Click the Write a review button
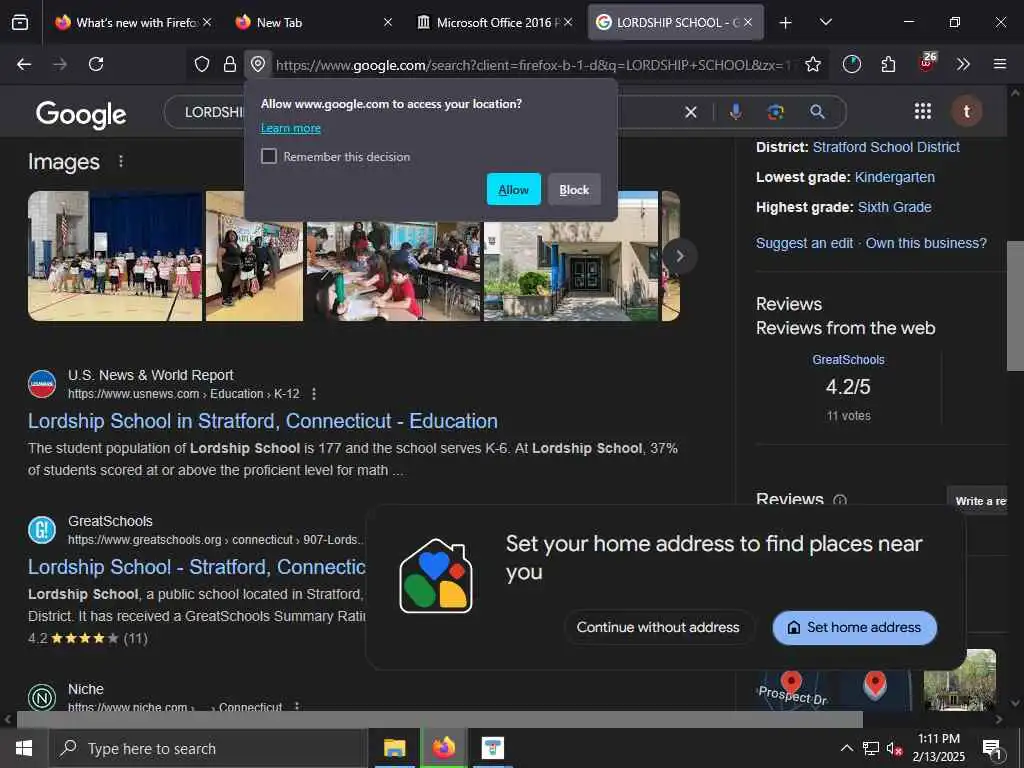The image size is (1024, 768). 980,501
